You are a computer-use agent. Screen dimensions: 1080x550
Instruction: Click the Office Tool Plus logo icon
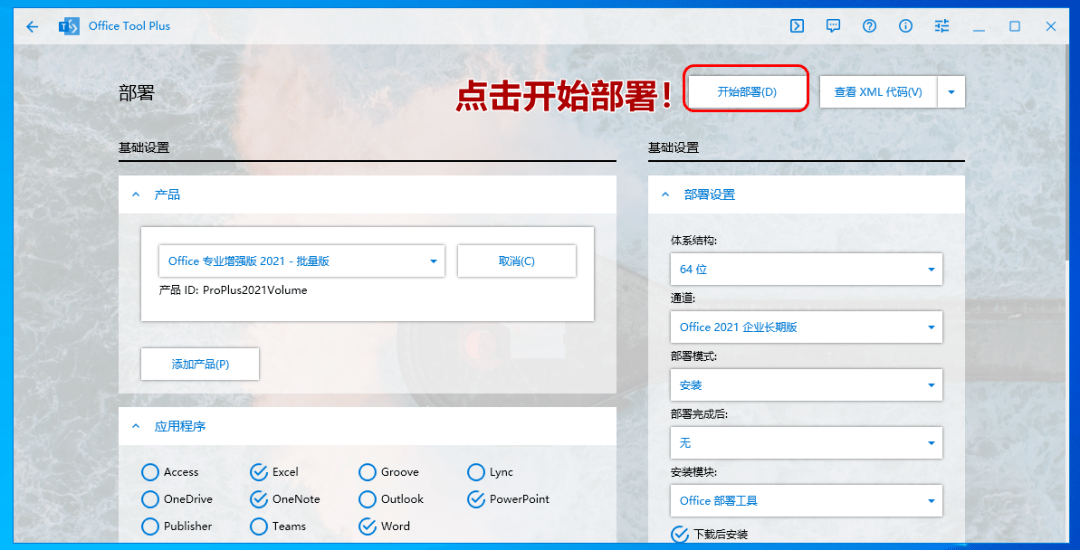tap(69, 26)
